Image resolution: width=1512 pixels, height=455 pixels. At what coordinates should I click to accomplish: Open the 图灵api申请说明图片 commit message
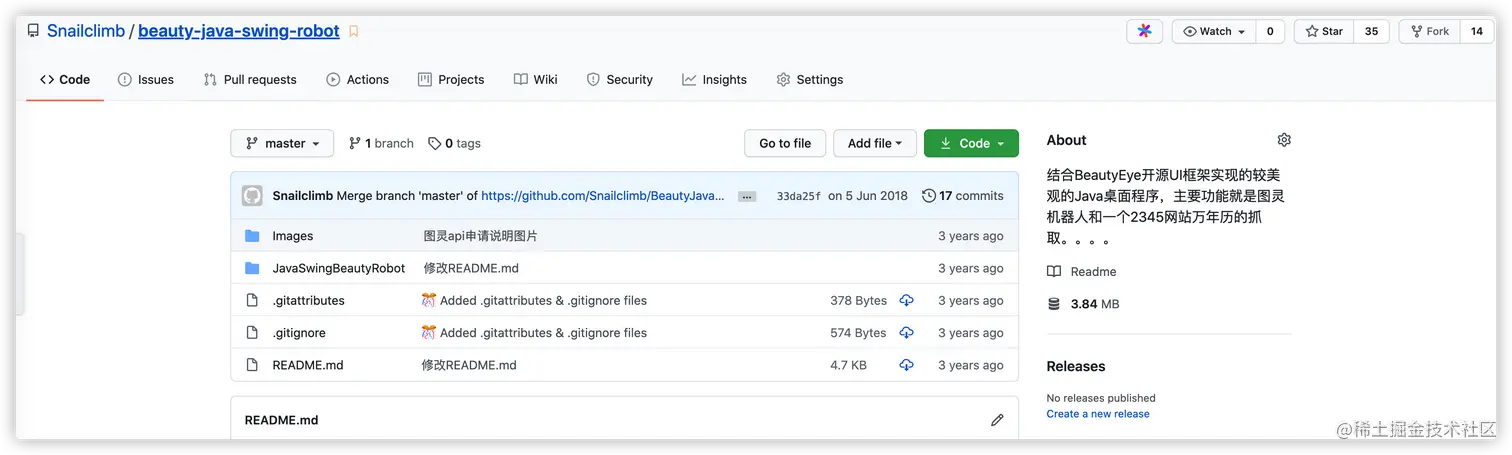(x=480, y=236)
